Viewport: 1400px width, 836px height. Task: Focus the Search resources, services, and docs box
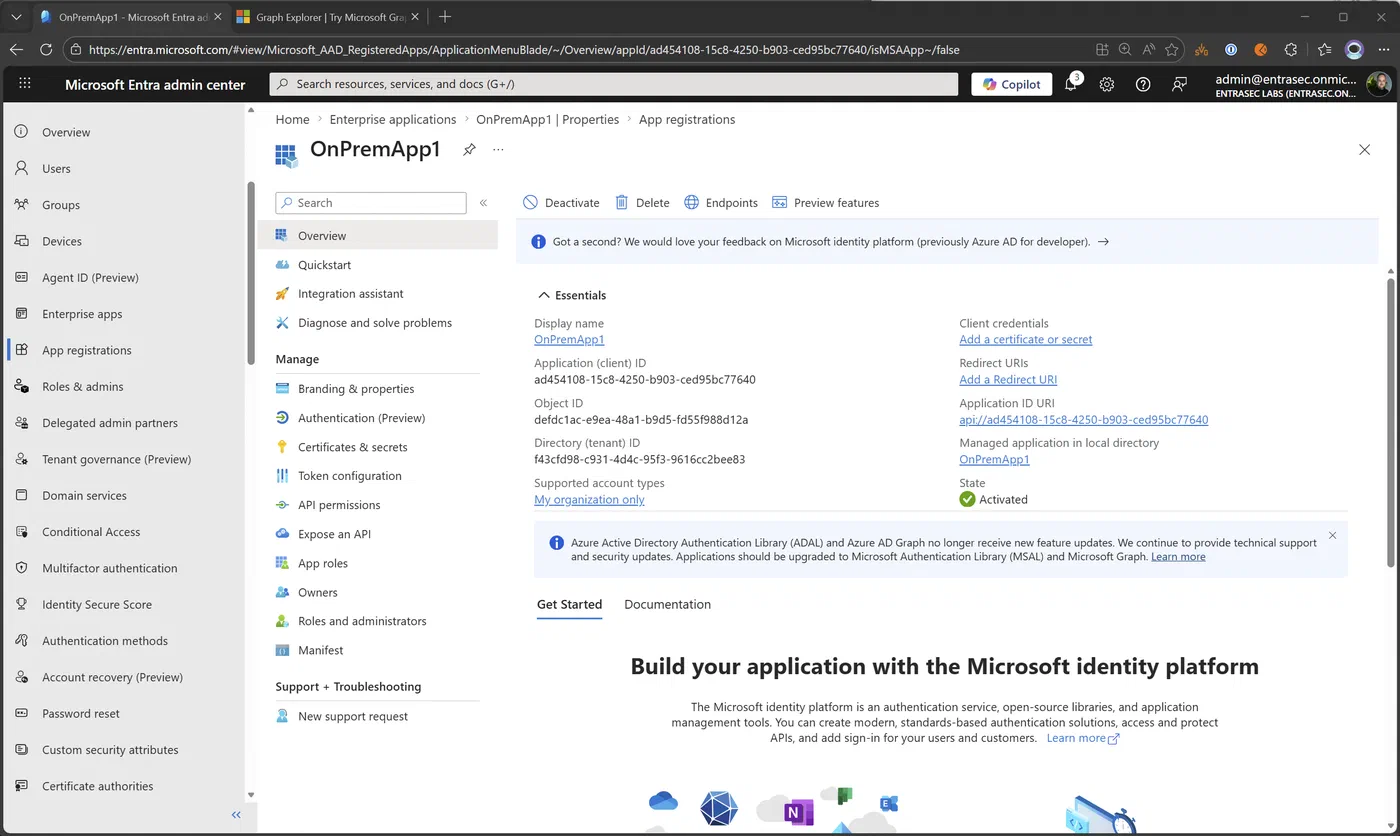tap(614, 85)
